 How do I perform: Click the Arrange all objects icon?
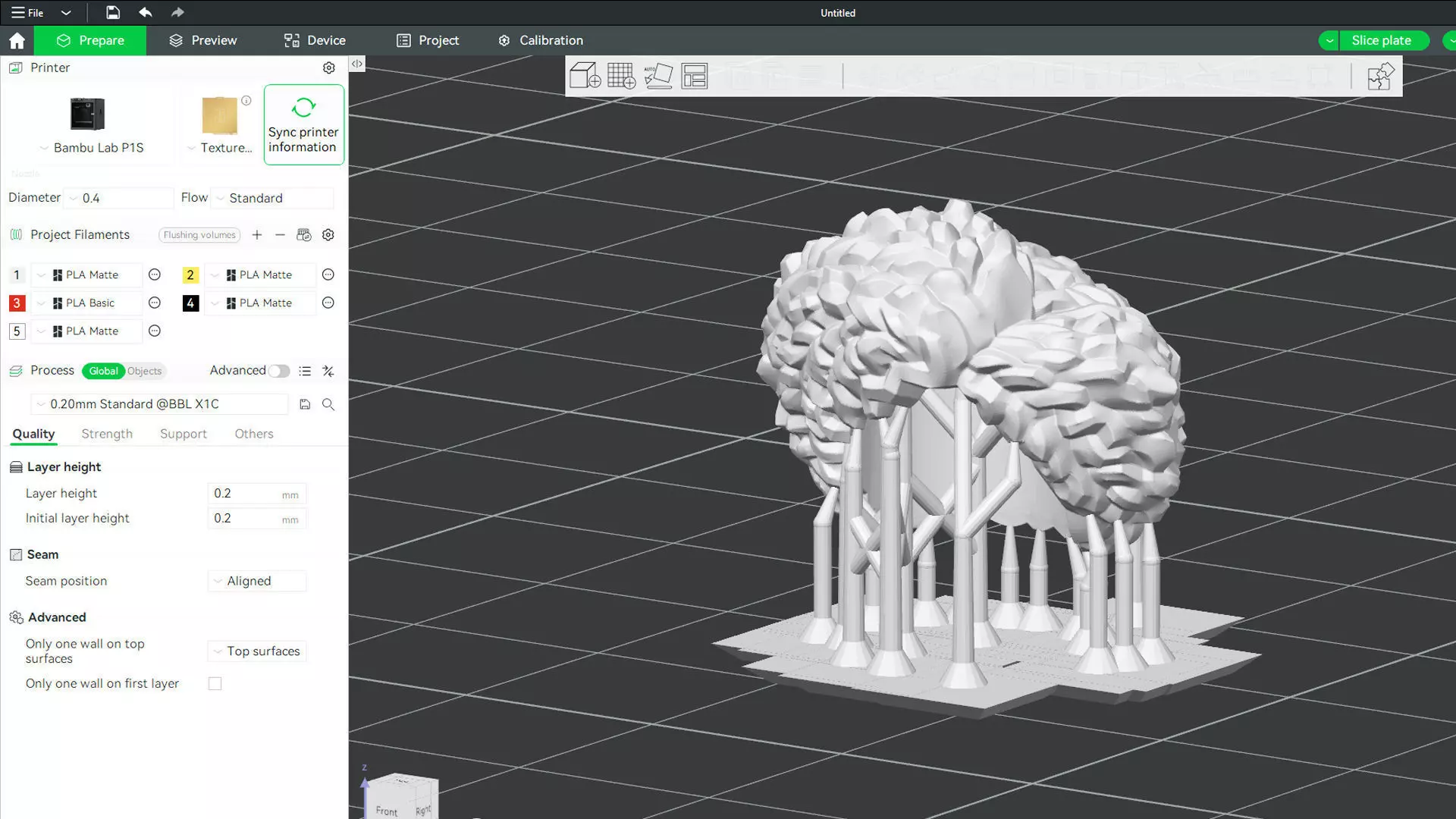click(694, 76)
